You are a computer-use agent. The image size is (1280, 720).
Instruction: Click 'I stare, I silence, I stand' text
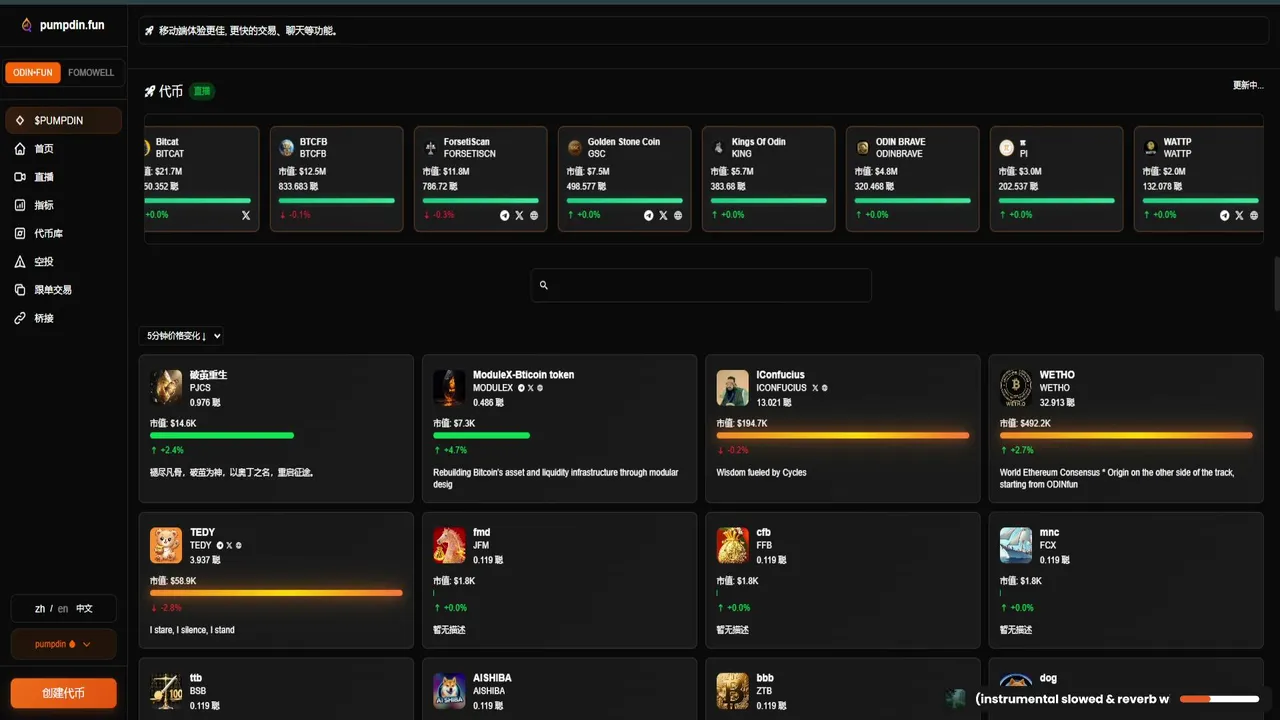click(192, 630)
